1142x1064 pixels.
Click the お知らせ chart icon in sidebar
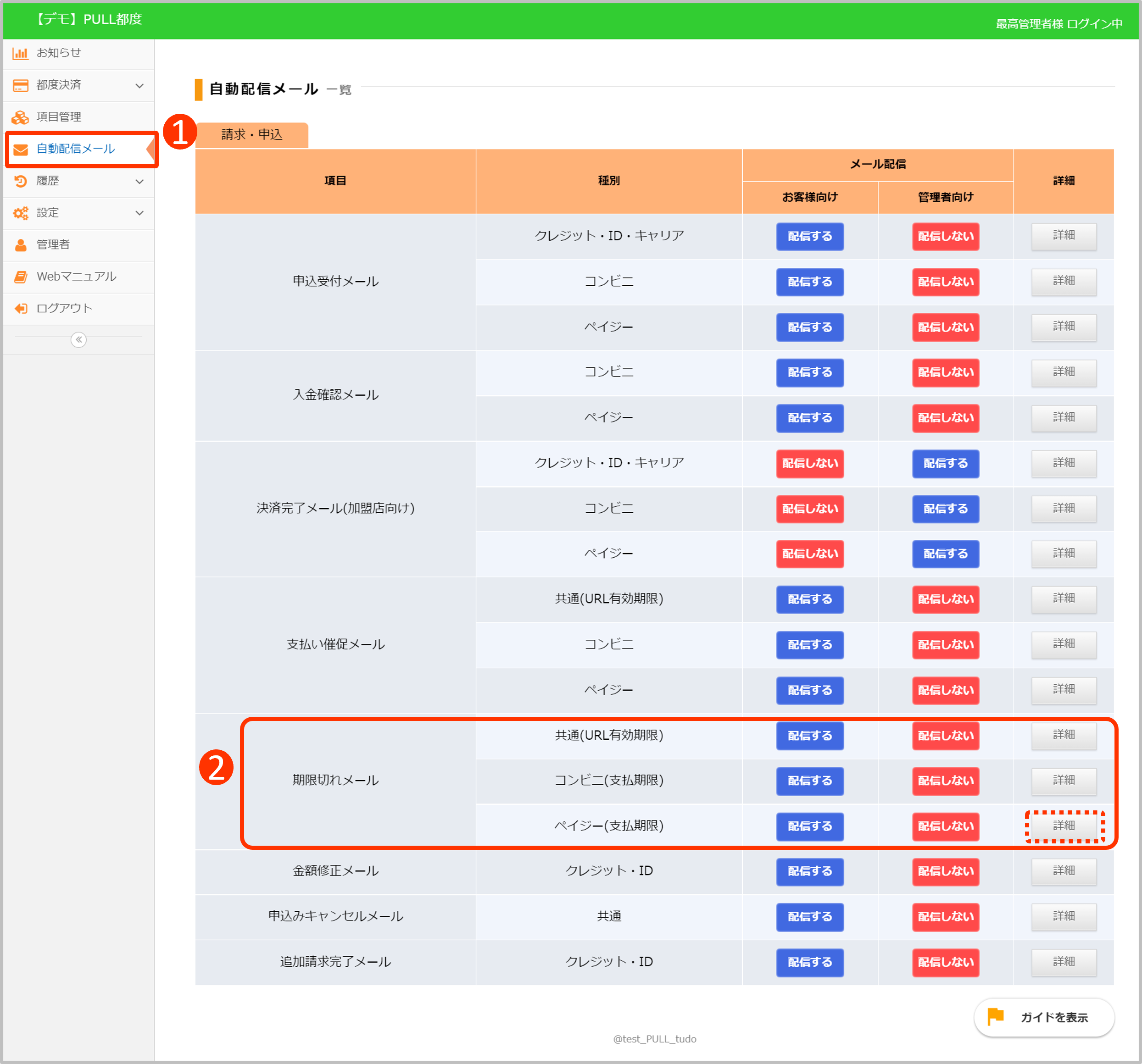[x=20, y=53]
